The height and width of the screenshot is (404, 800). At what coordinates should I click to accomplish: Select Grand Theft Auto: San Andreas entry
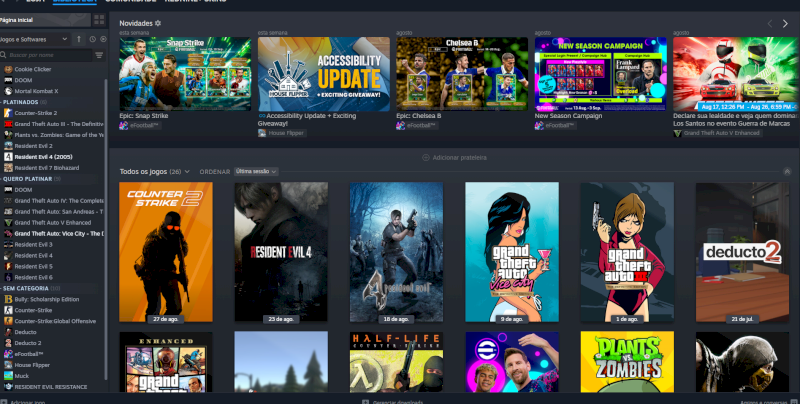[x=52, y=212]
